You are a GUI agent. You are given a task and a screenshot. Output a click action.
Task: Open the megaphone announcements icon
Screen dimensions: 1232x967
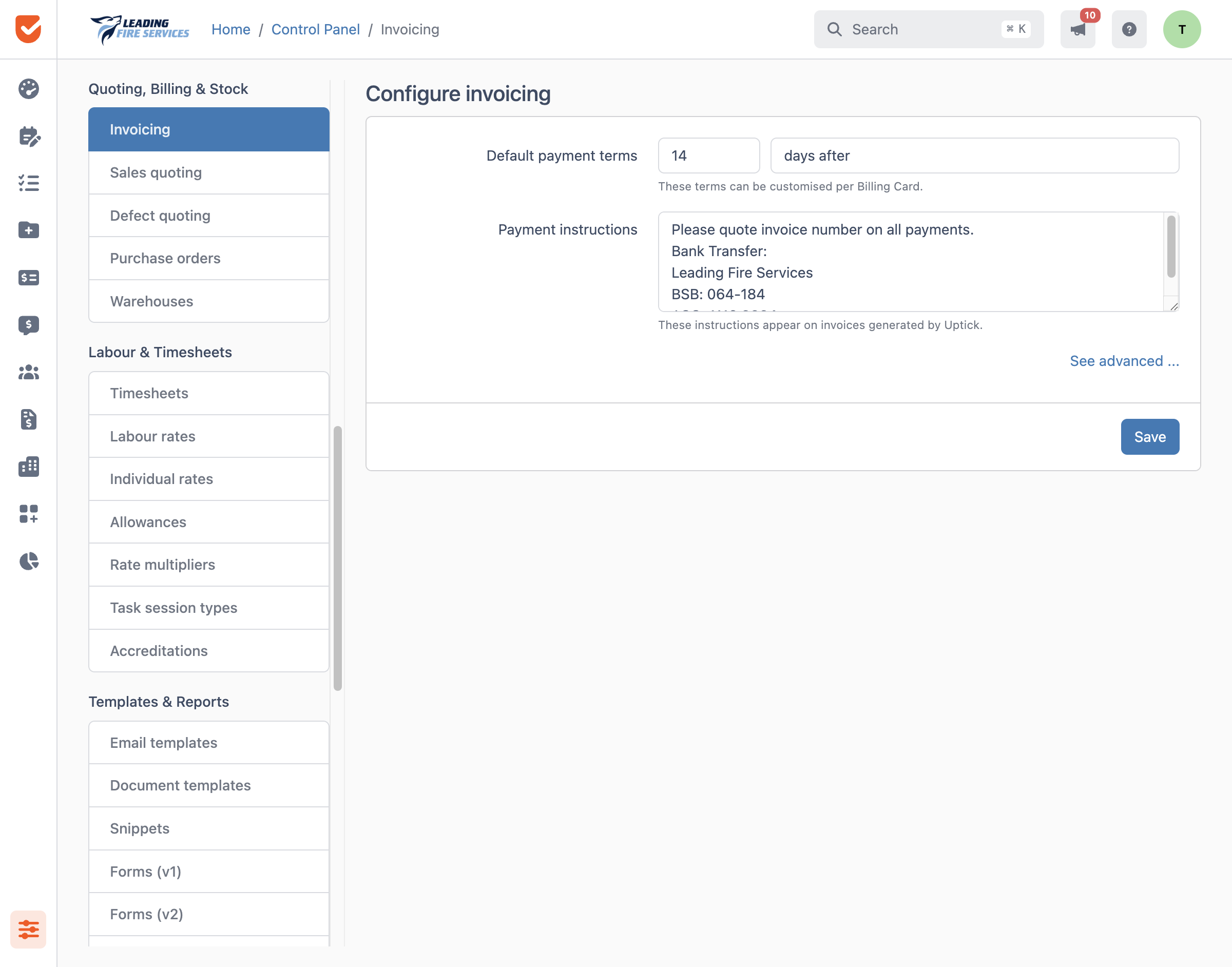1078,29
